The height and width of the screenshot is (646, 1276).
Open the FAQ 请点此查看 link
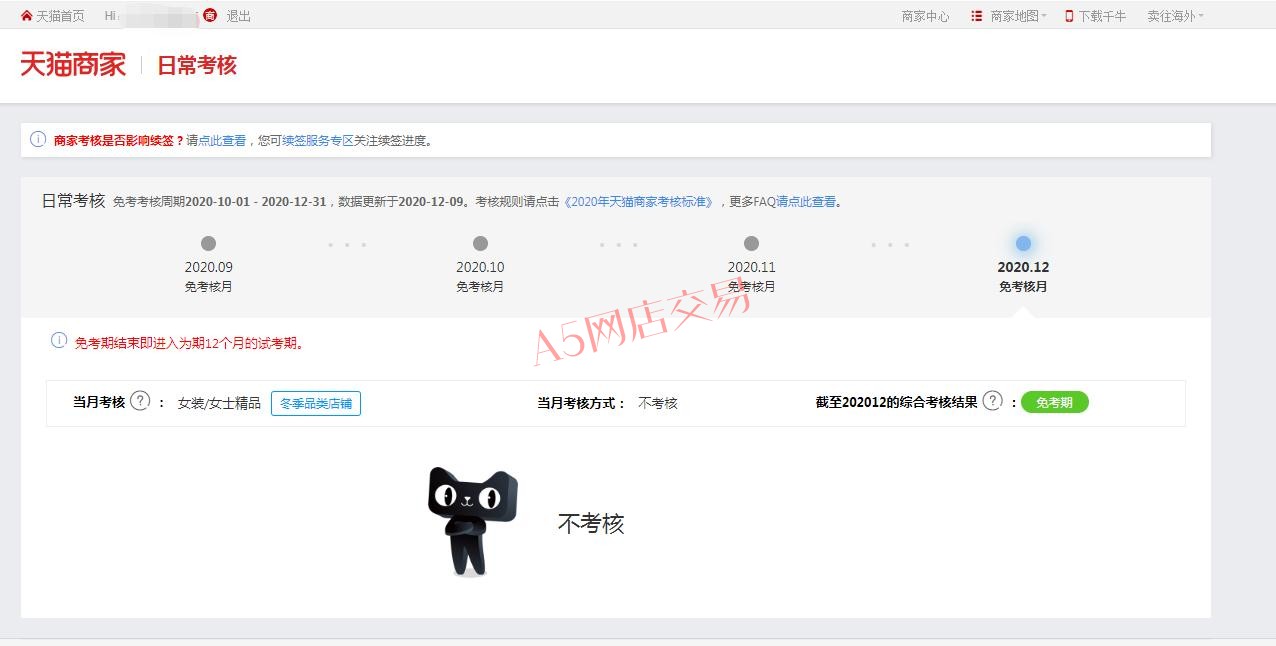point(806,201)
